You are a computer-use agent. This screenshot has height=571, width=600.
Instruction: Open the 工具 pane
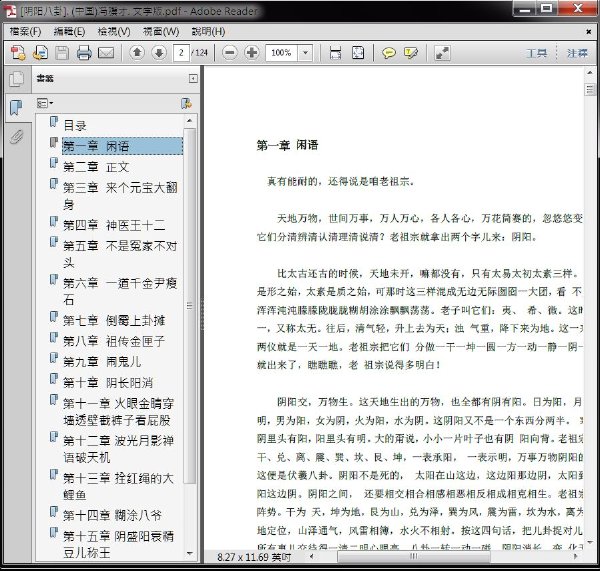[536, 53]
